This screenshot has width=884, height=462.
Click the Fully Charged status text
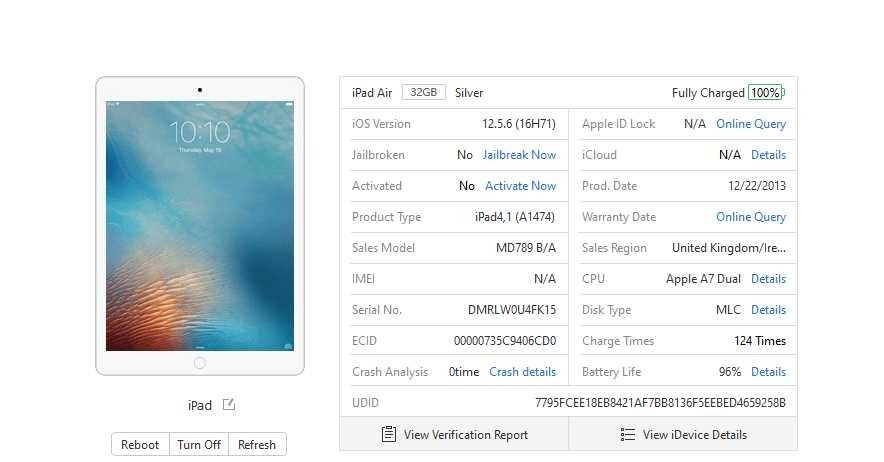pyautogui.click(x=708, y=93)
